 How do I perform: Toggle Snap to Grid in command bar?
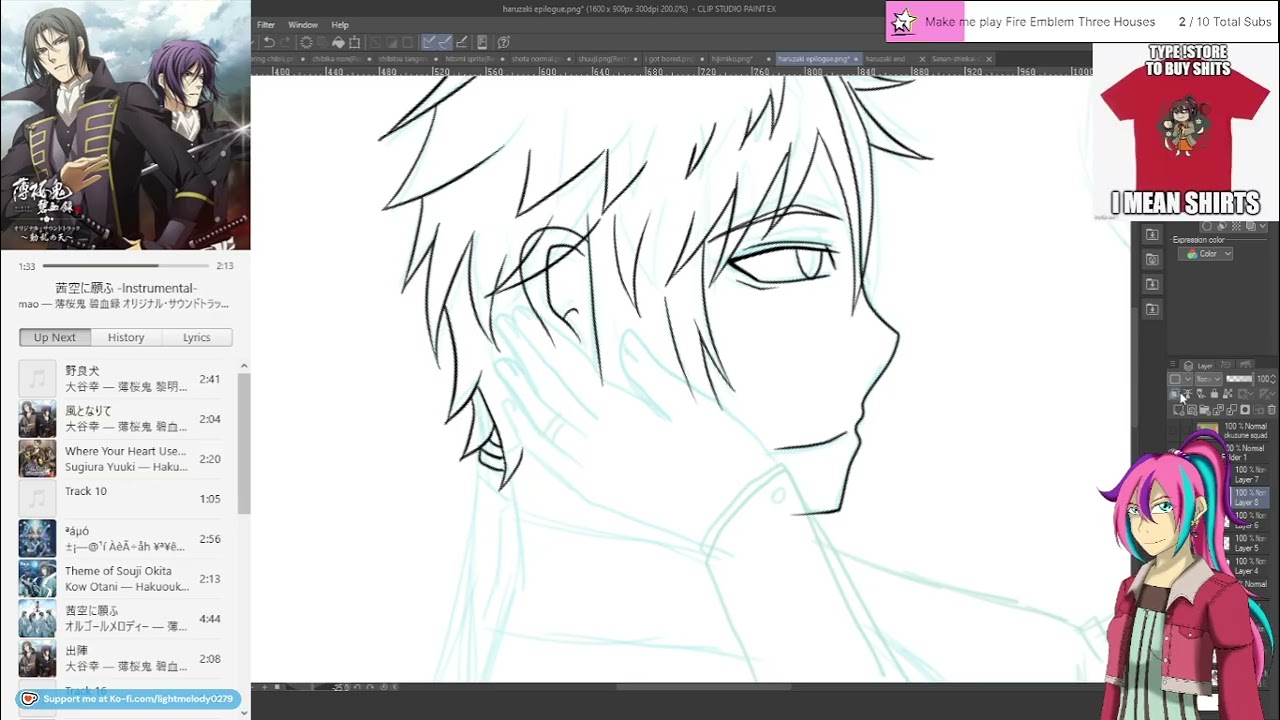(462, 42)
